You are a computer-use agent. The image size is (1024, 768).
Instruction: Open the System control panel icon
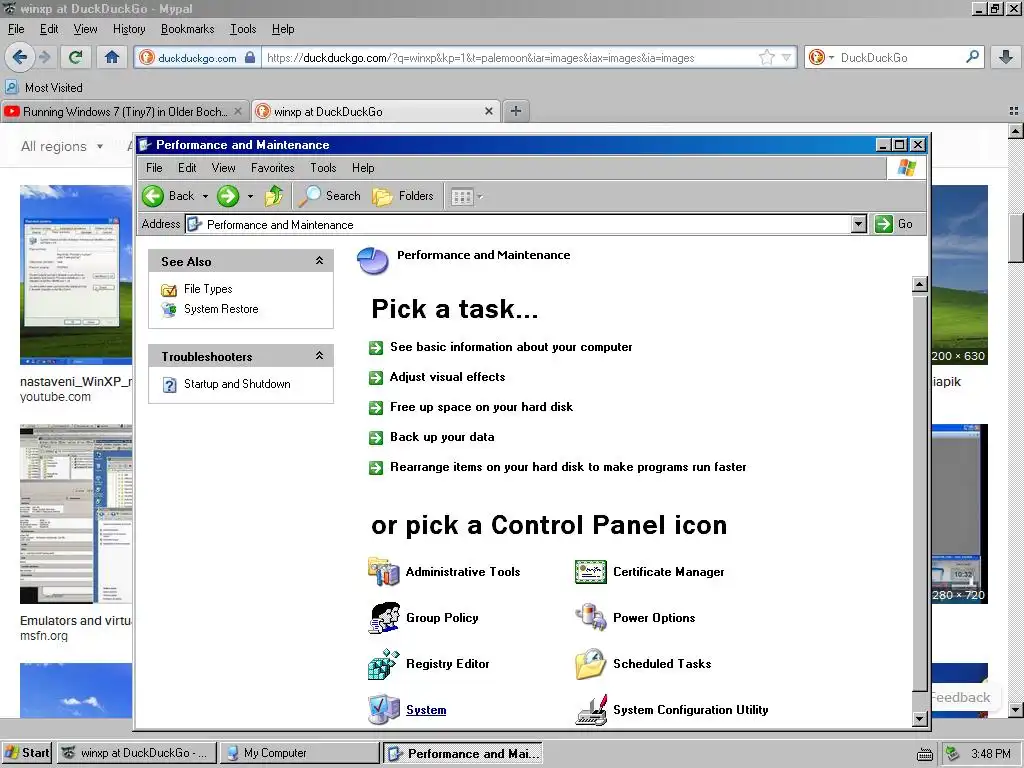click(383, 710)
